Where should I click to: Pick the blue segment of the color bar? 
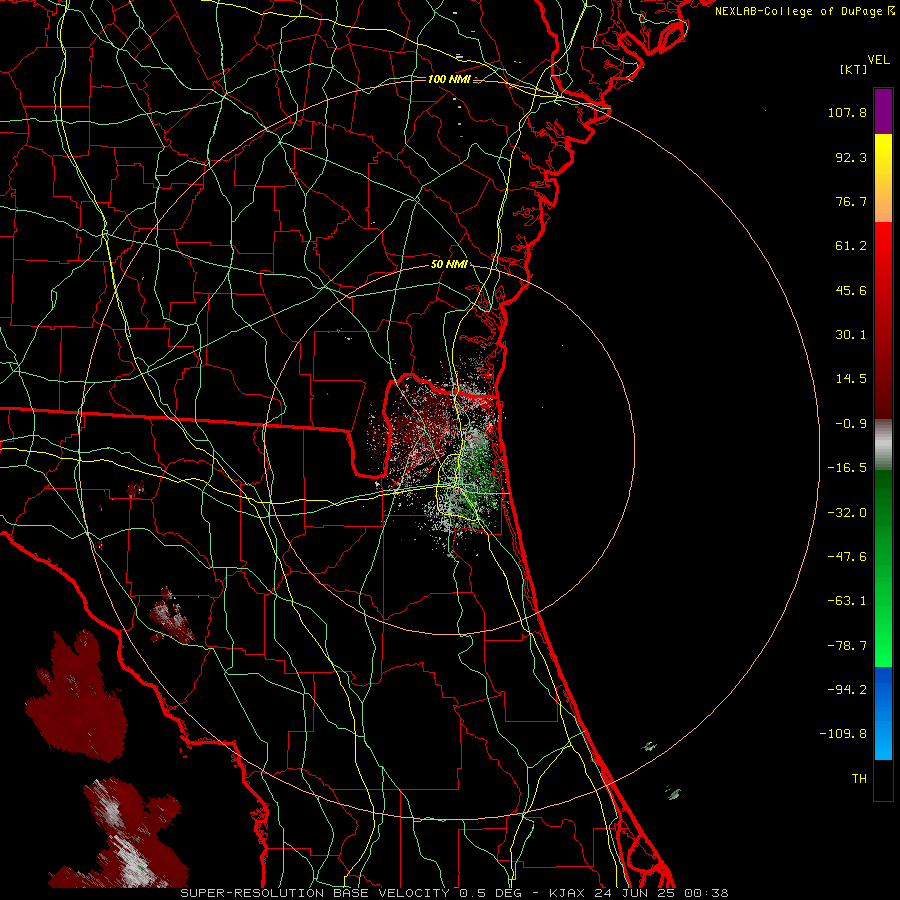(883, 713)
